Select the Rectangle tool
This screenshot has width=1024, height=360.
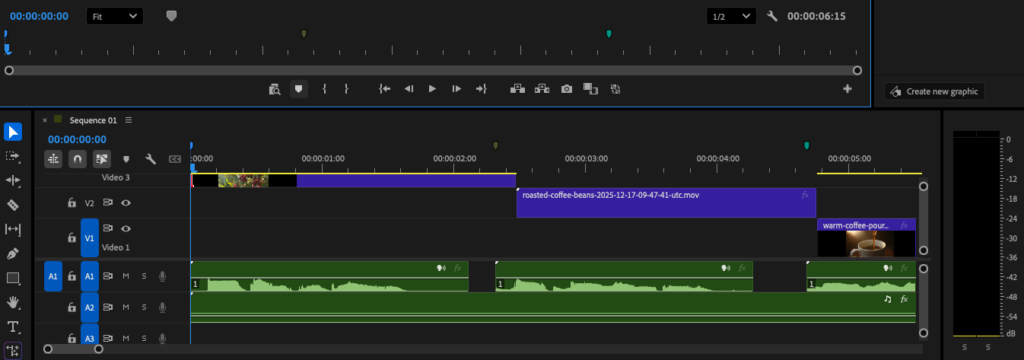(x=13, y=278)
